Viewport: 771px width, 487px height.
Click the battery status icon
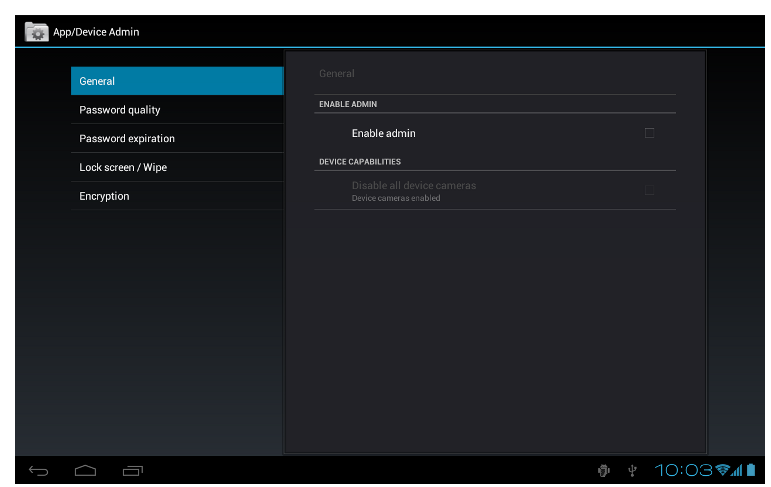[751, 470]
